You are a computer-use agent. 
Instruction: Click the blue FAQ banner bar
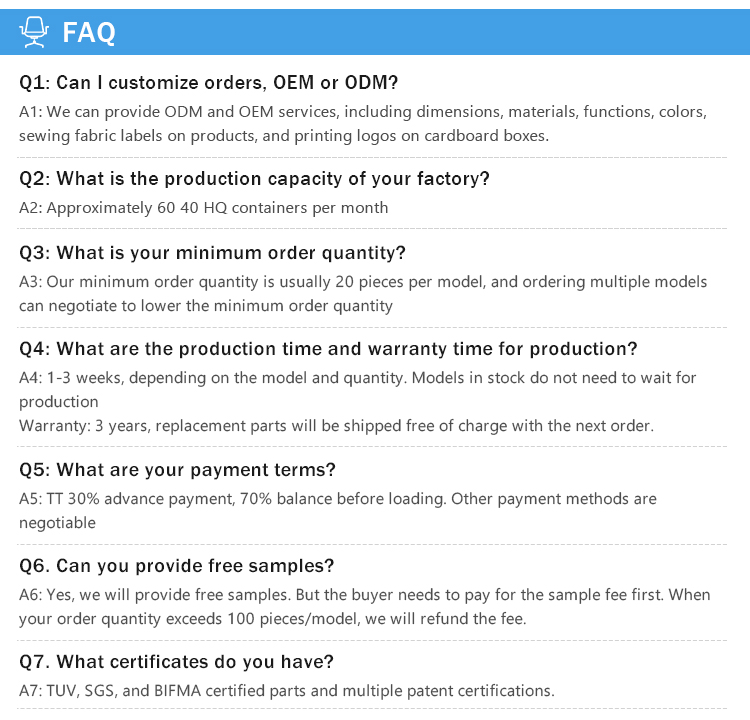375,32
